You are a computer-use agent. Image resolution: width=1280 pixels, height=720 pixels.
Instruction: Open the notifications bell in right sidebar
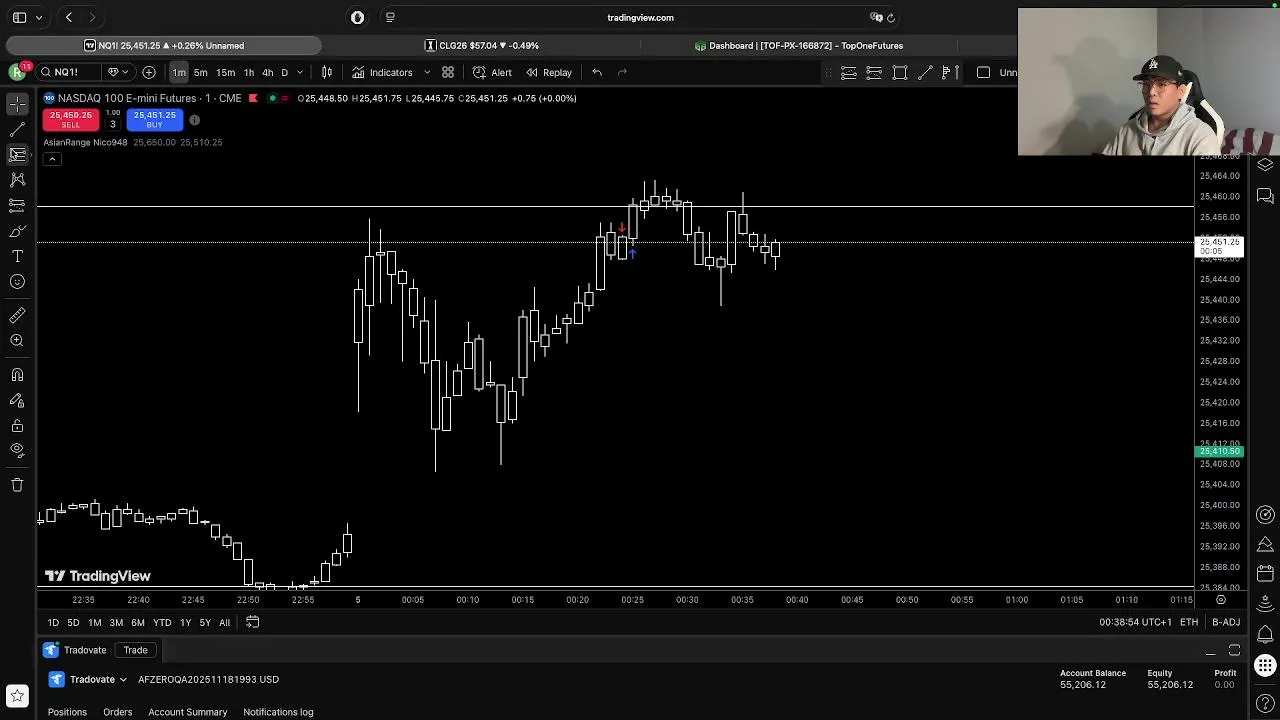pyautogui.click(x=1265, y=635)
